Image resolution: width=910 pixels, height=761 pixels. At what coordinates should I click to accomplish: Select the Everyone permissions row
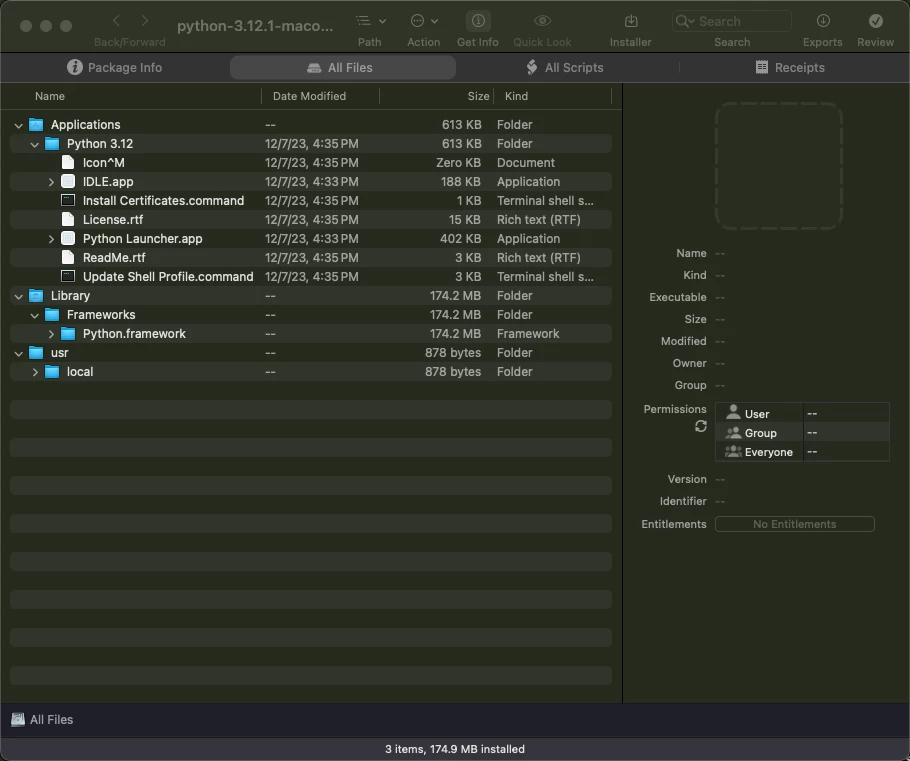point(802,452)
